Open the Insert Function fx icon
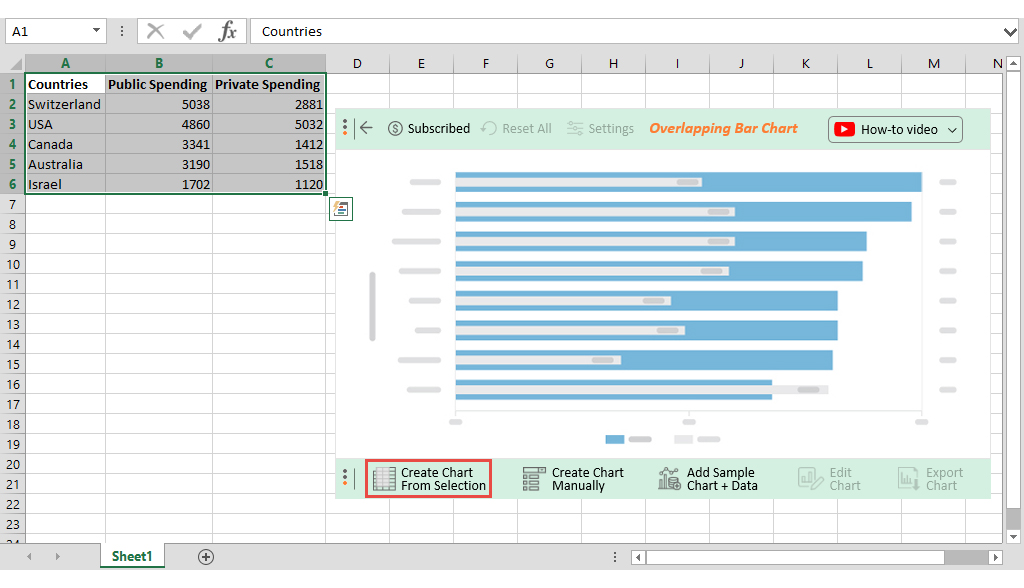1024x588 pixels. point(228,30)
